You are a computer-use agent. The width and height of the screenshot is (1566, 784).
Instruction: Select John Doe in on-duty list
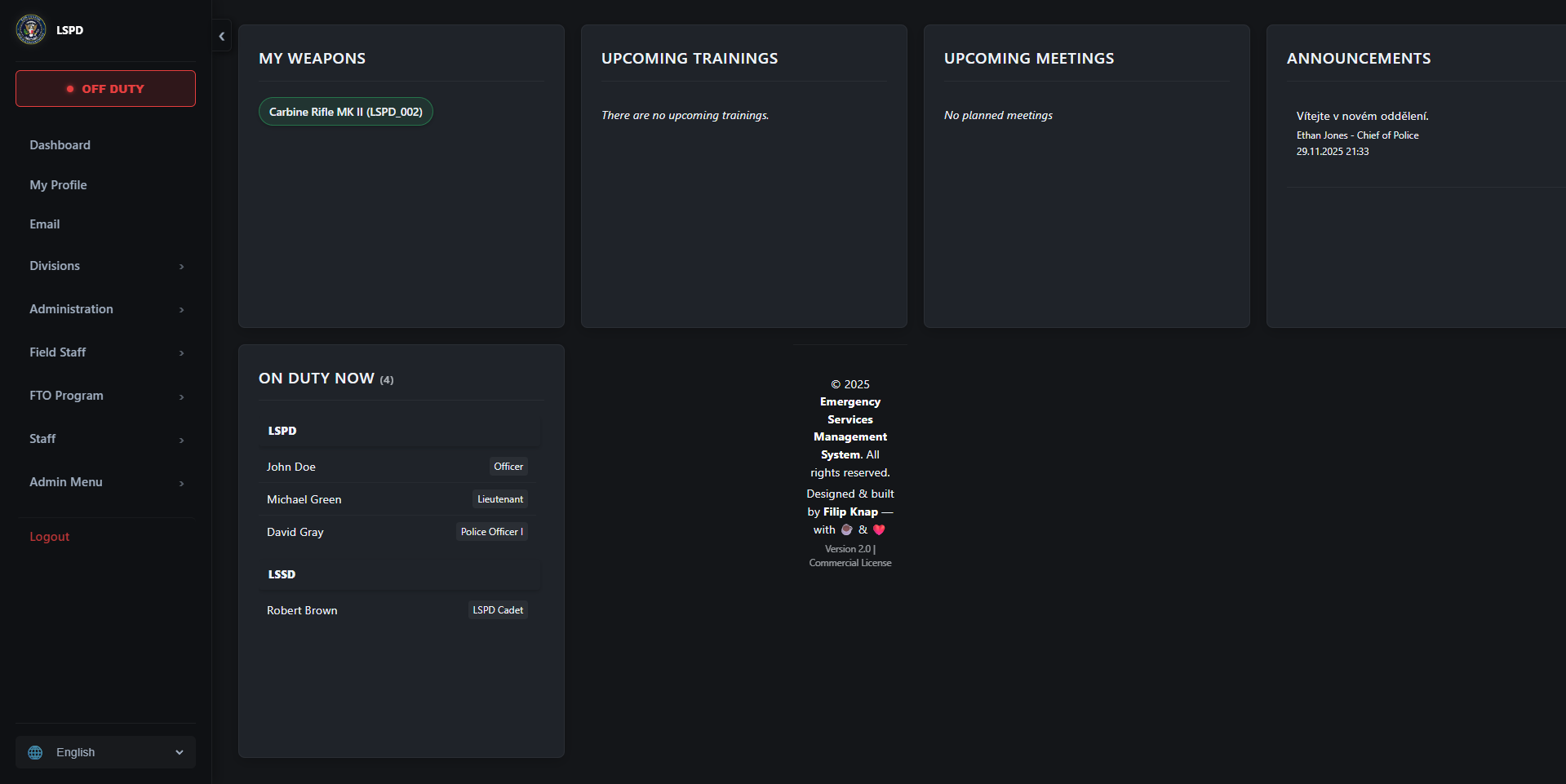(291, 467)
